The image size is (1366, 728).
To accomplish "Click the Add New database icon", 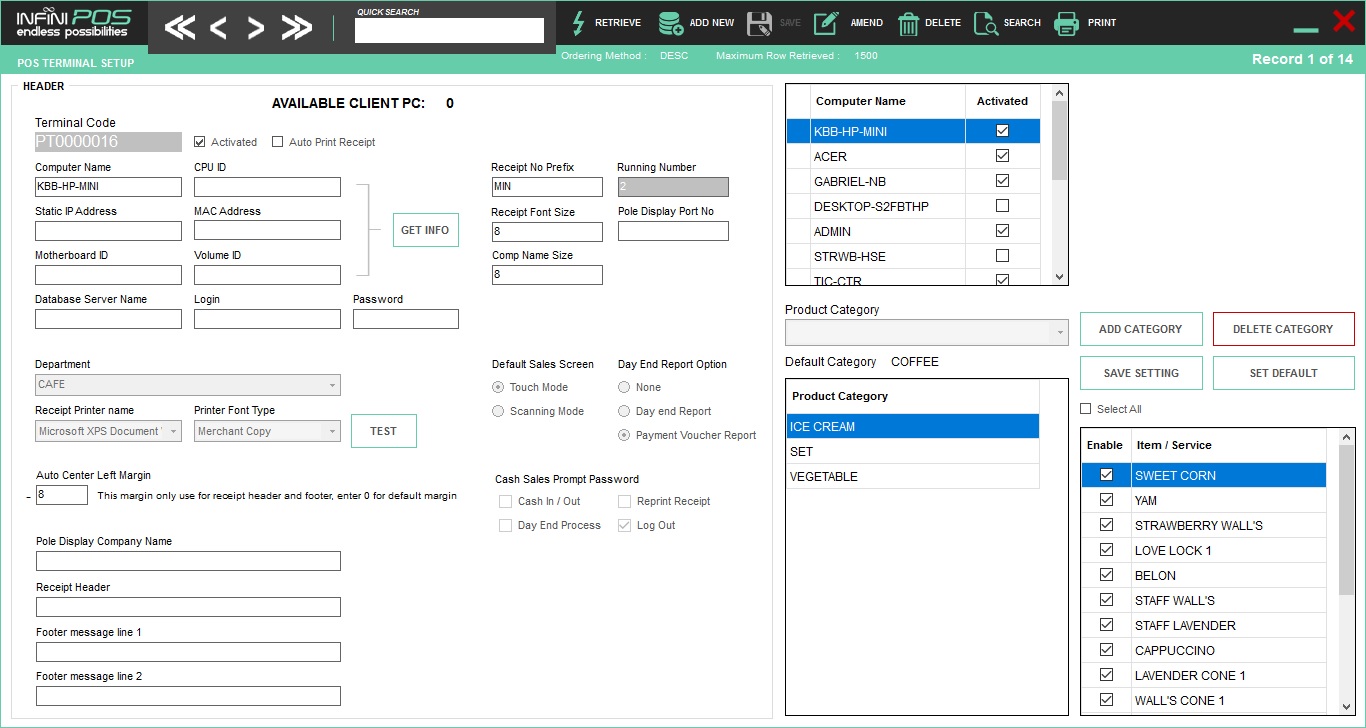I will 671,23.
